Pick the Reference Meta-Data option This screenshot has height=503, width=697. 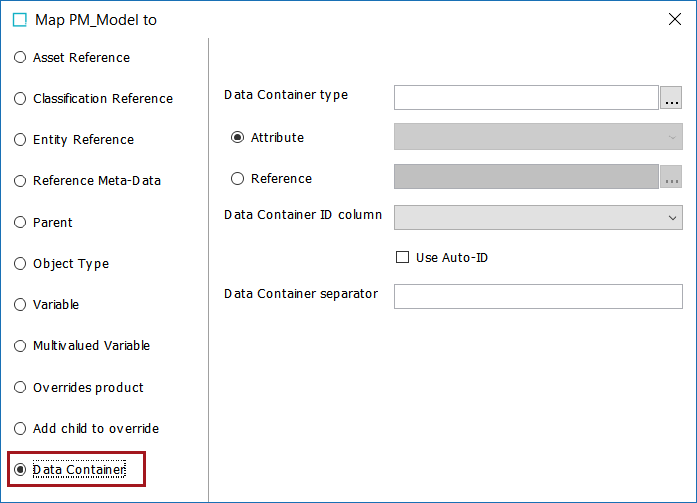point(20,181)
